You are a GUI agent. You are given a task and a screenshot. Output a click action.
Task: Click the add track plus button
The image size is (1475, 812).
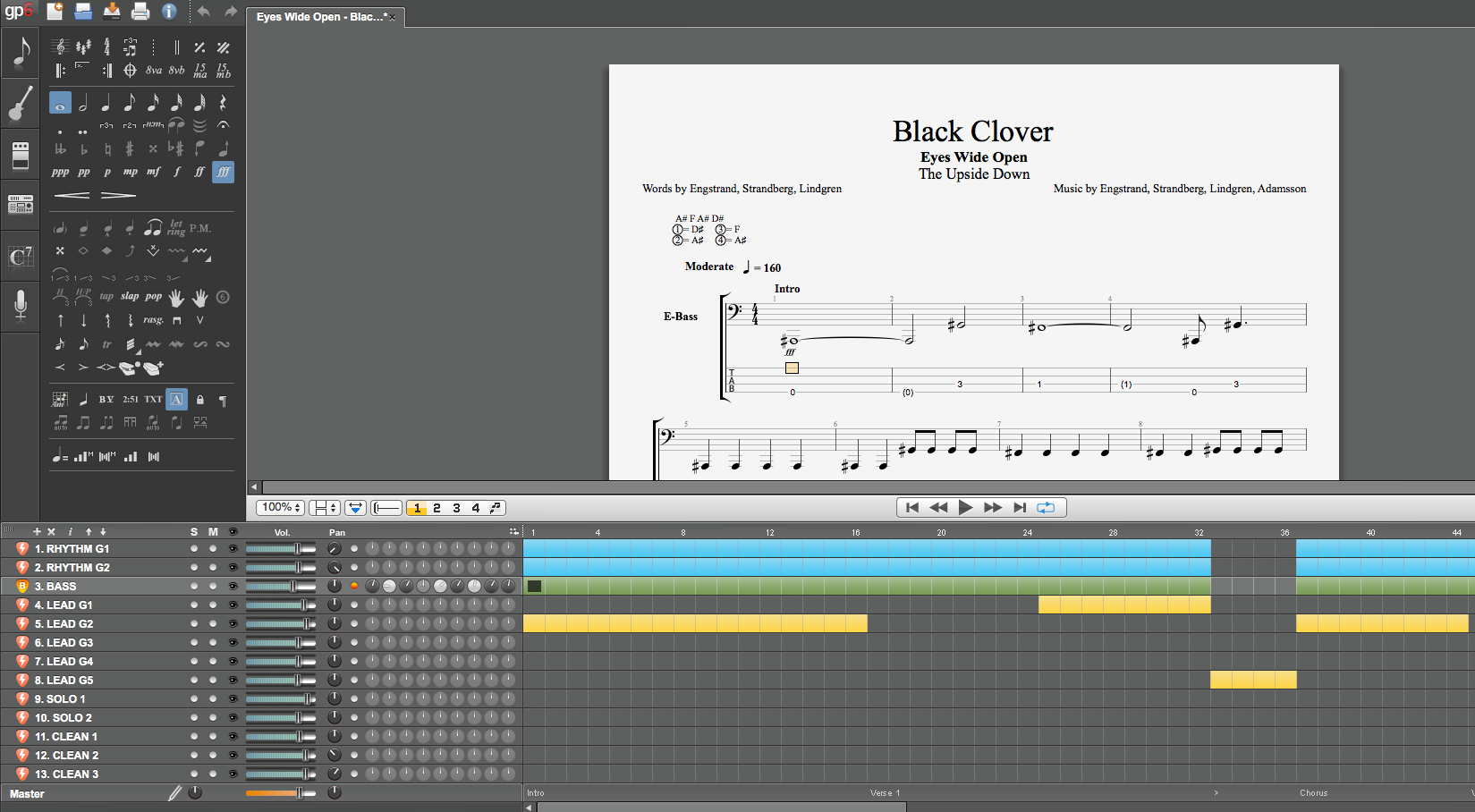[37, 531]
